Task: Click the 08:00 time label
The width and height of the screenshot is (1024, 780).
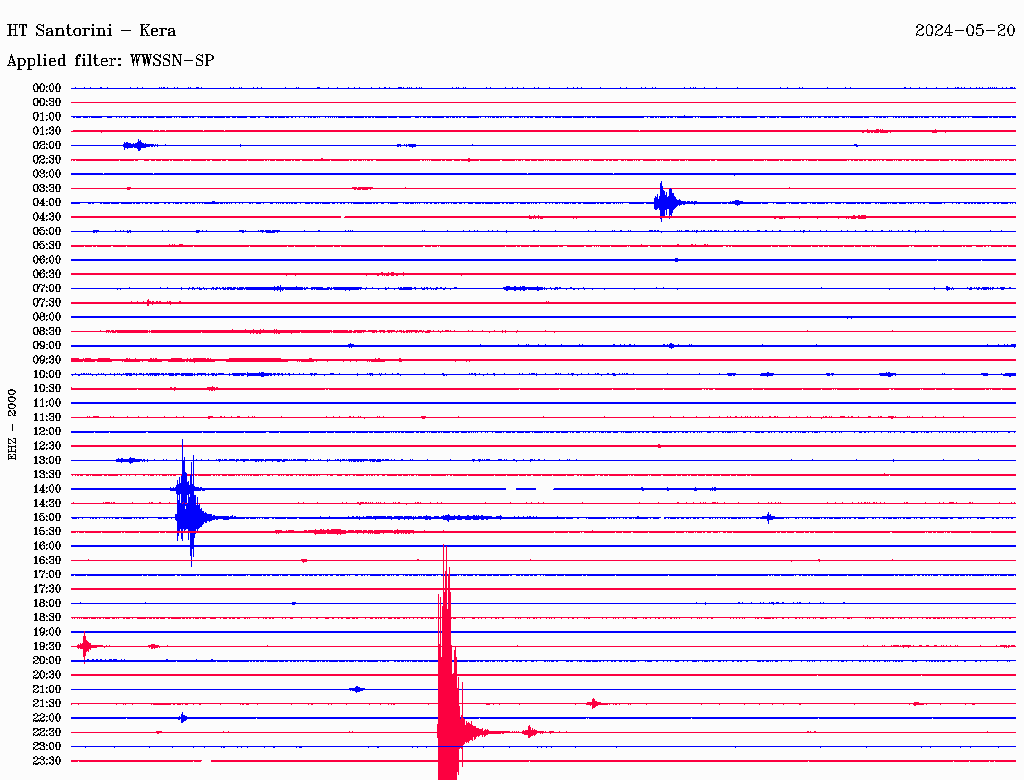Action: 47,317
